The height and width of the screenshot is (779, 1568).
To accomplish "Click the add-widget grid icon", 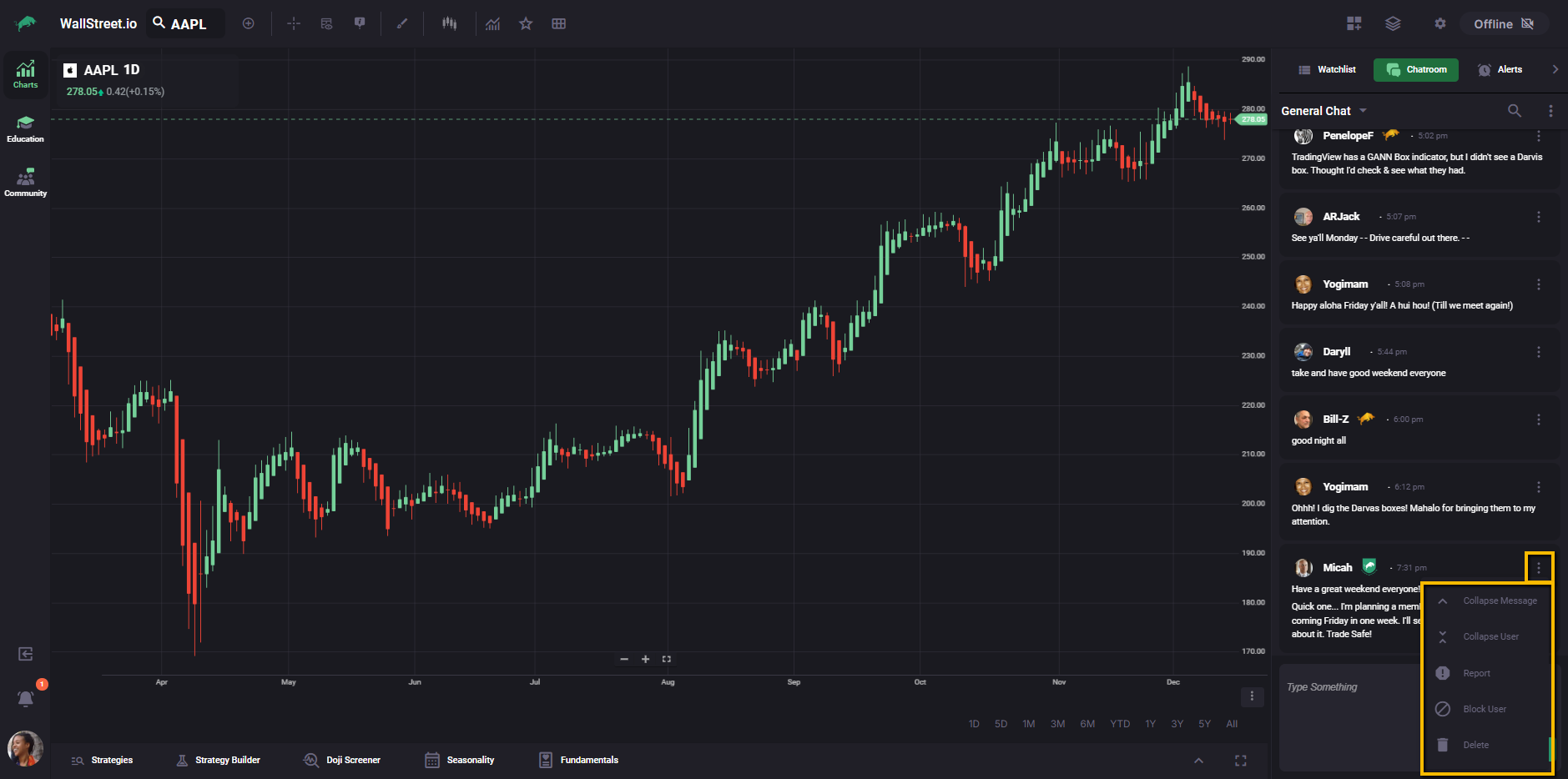I will click(x=1354, y=23).
